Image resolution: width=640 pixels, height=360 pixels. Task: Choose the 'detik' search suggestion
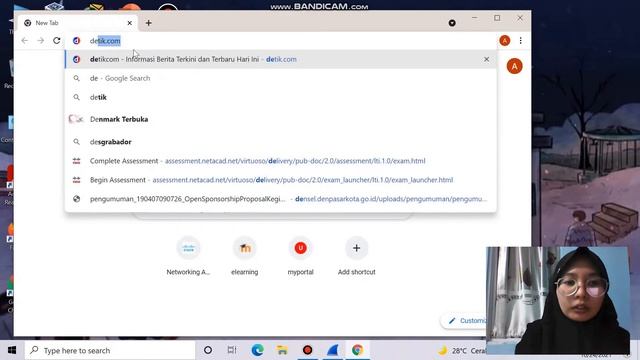[281, 97]
